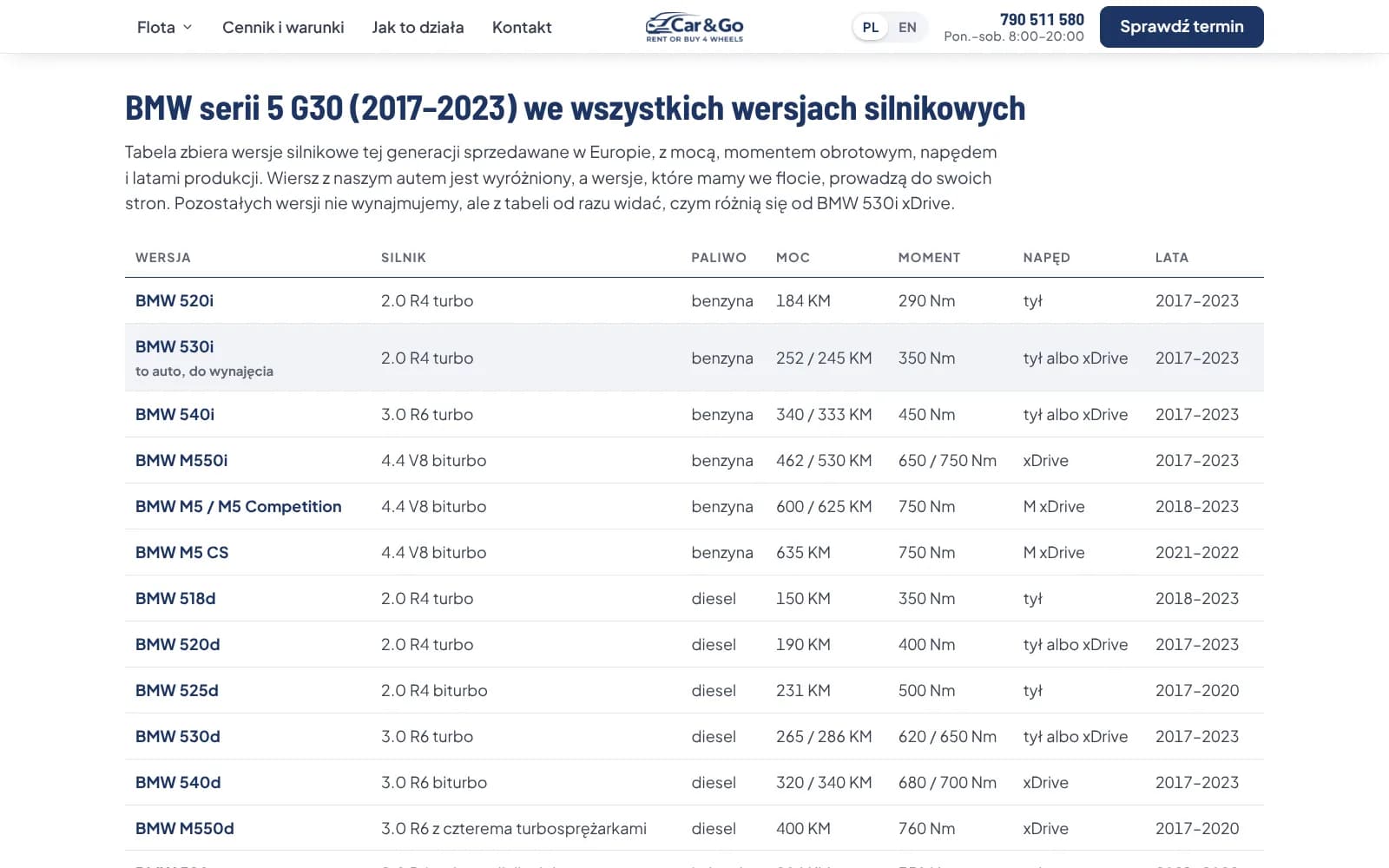Open Cennik i warunki page
Screen dimensions: 1389x868
[x=283, y=28]
